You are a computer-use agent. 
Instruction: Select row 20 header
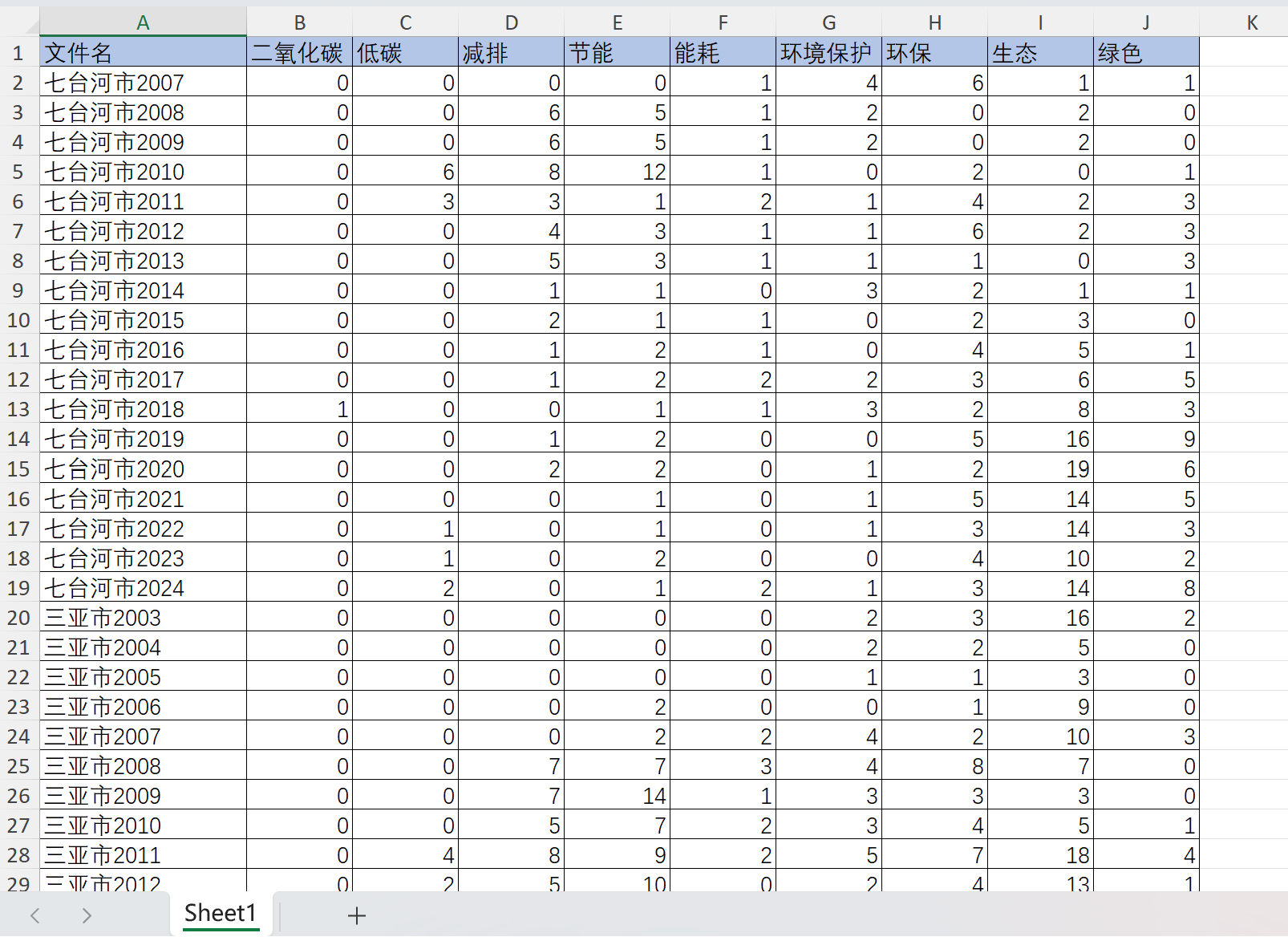coord(18,618)
